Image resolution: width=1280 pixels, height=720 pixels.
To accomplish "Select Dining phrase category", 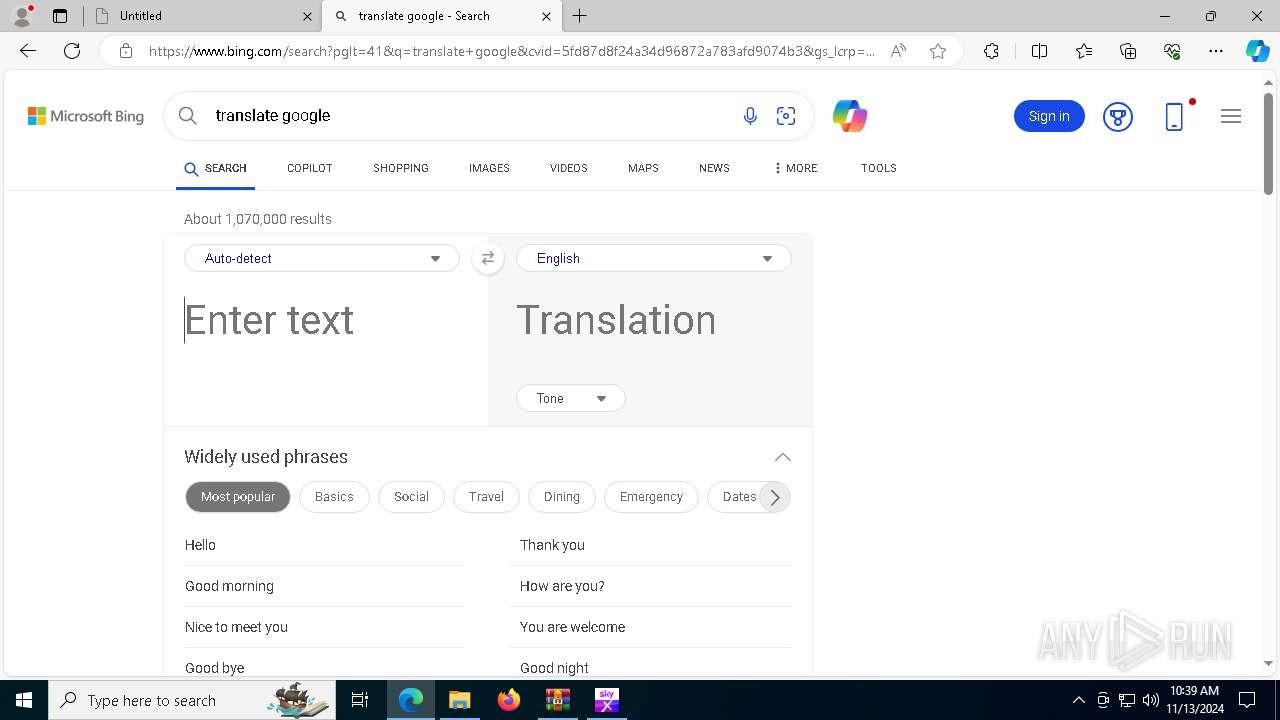I will click(562, 497).
